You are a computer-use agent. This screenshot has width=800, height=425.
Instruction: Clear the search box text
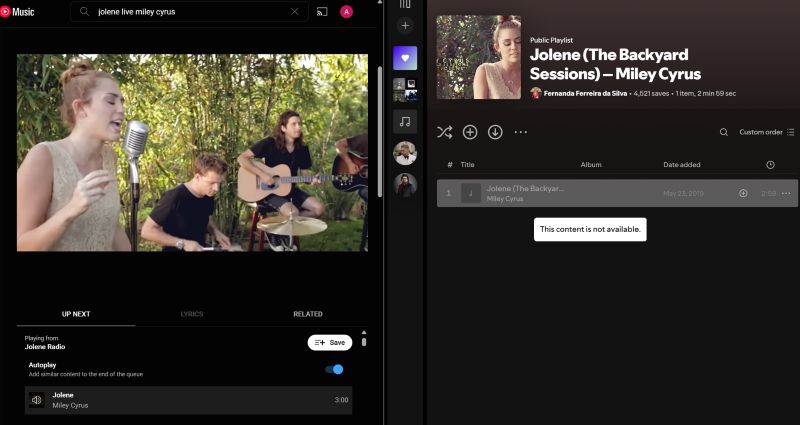click(x=294, y=12)
